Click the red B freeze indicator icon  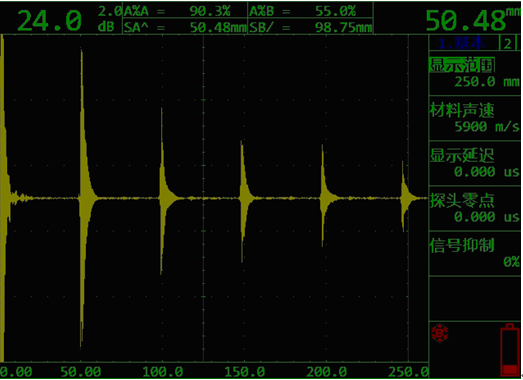pyautogui.click(x=440, y=333)
